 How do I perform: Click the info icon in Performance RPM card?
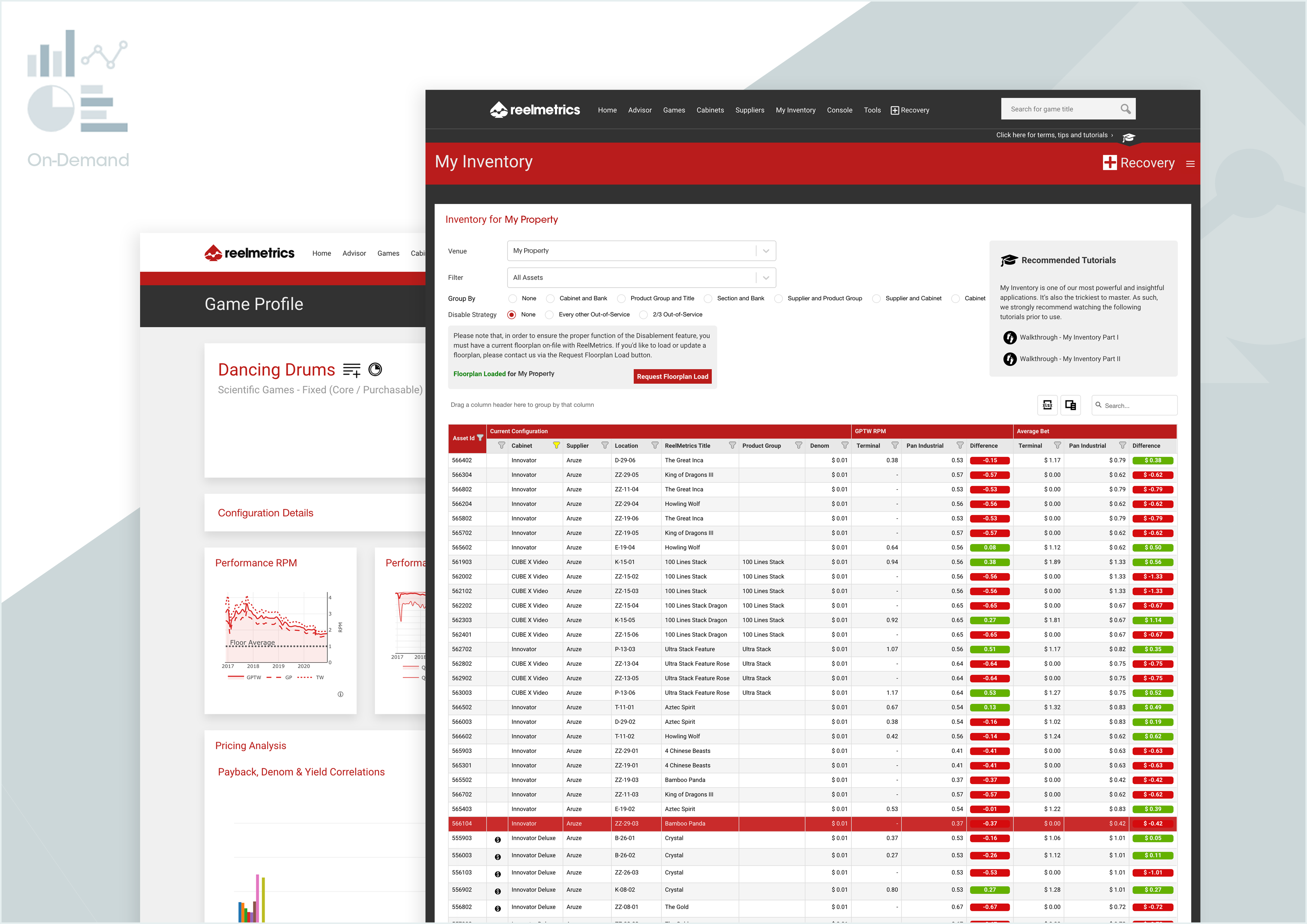click(x=341, y=694)
